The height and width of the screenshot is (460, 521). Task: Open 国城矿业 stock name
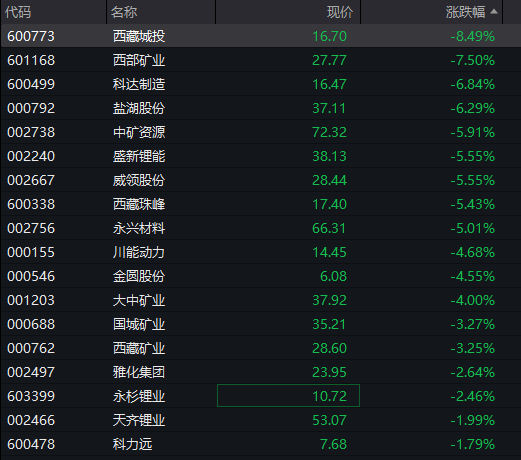tap(139, 324)
